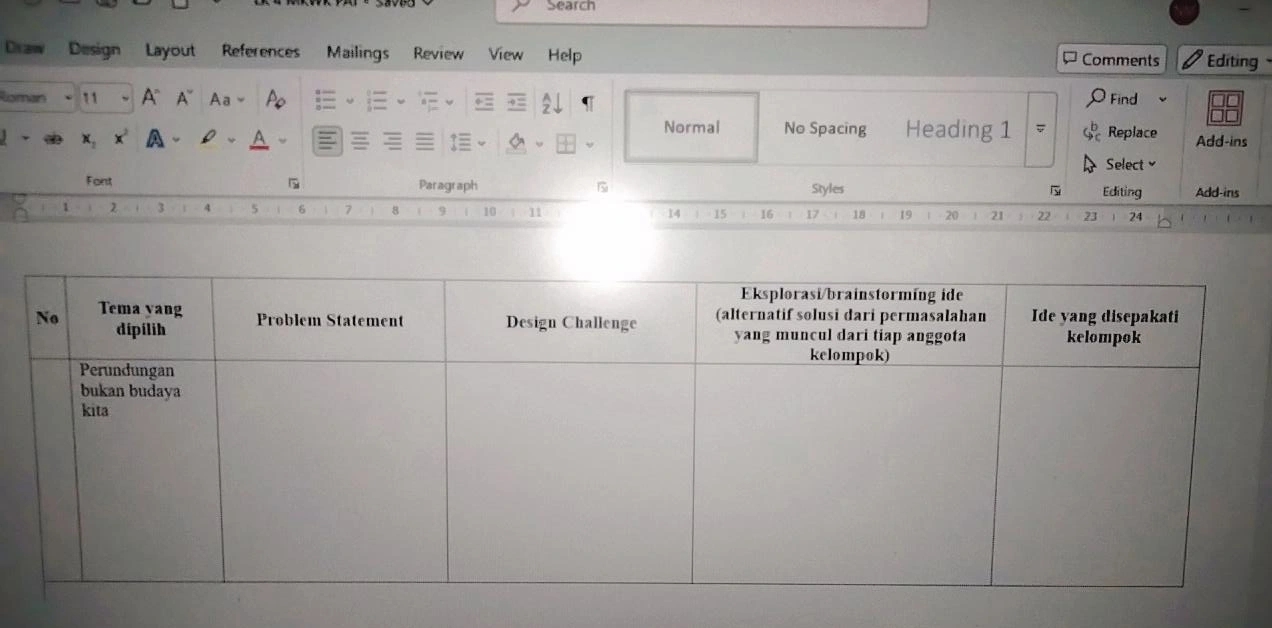
Task: Open the font size dropdown
Action: (x=125, y=98)
